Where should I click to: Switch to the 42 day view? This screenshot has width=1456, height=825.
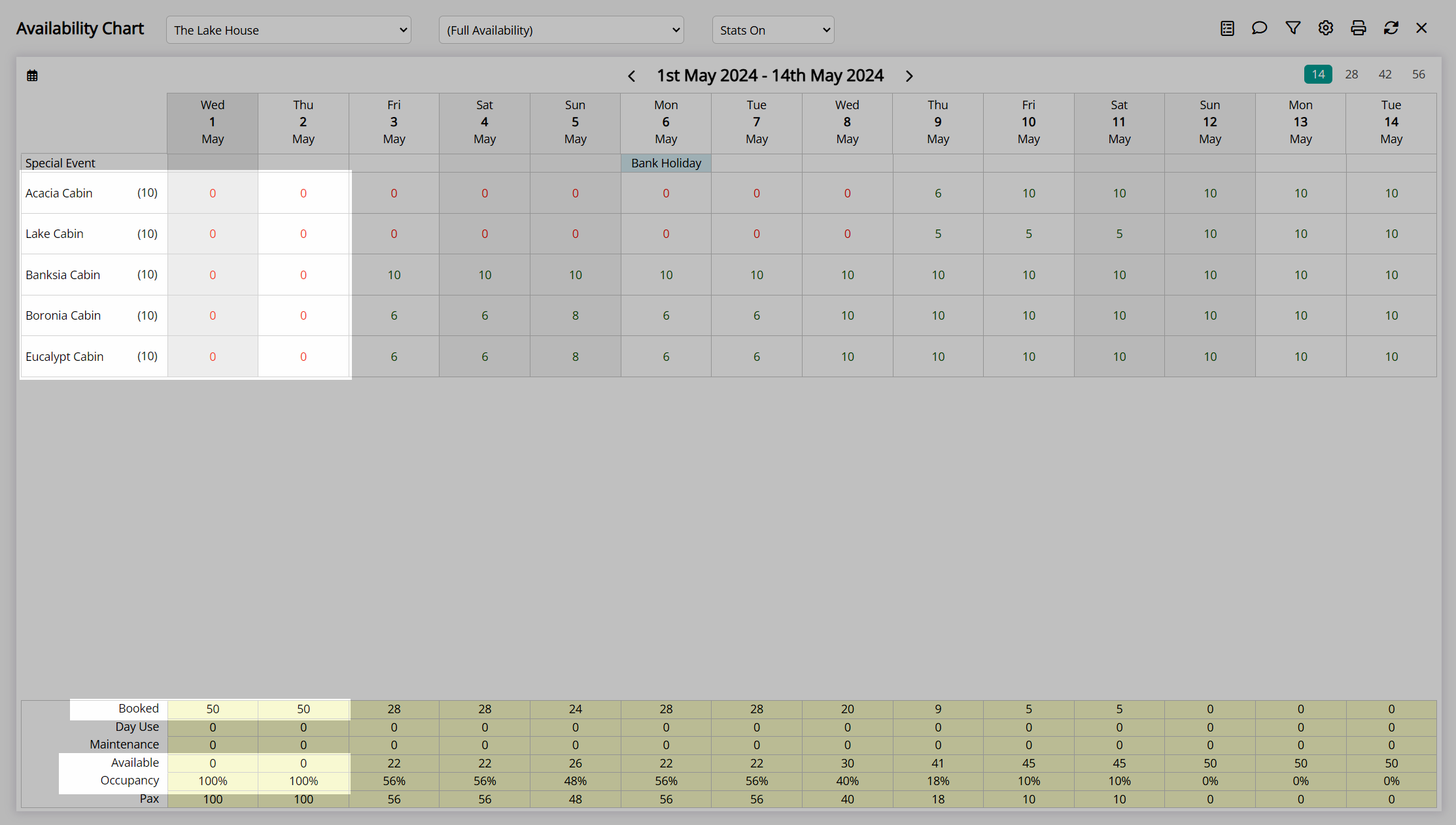click(x=1385, y=75)
